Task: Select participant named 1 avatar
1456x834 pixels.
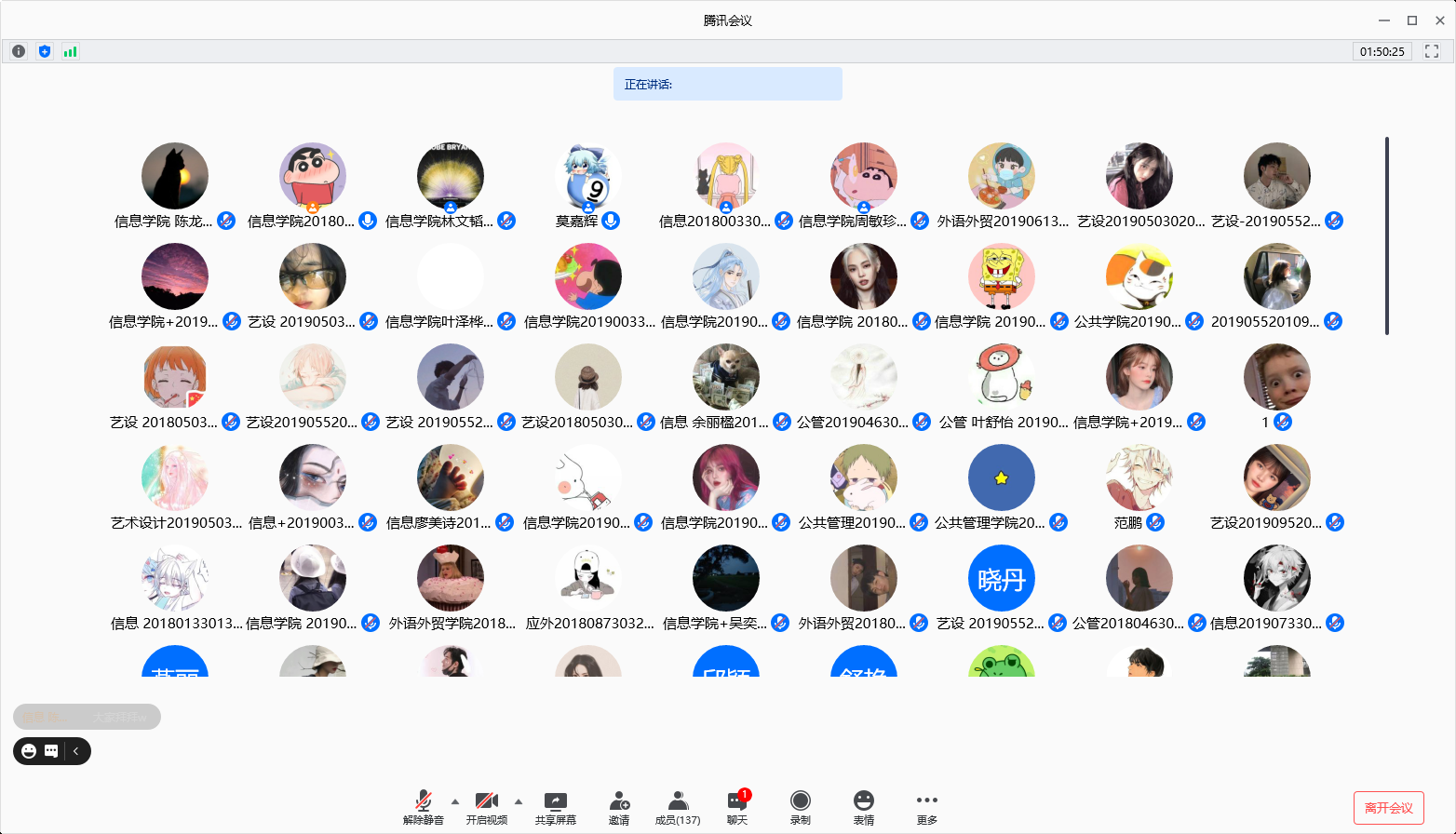Action: 1277,377
